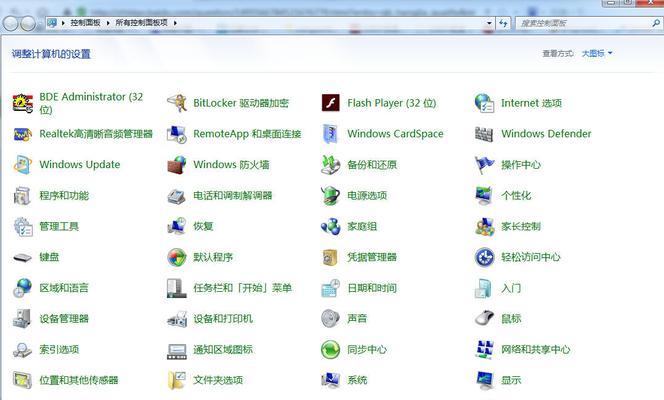Click the 恢复 icon

[177, 226]
